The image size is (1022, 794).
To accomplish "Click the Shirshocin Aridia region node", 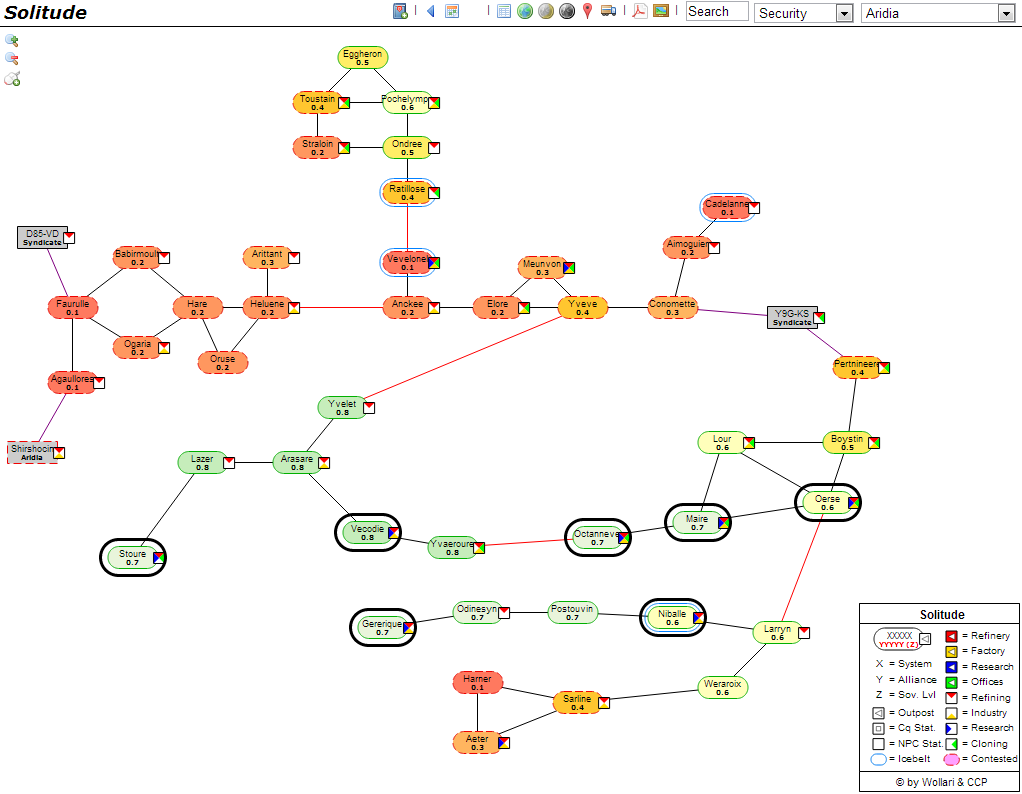I will [x=31, y=453].
